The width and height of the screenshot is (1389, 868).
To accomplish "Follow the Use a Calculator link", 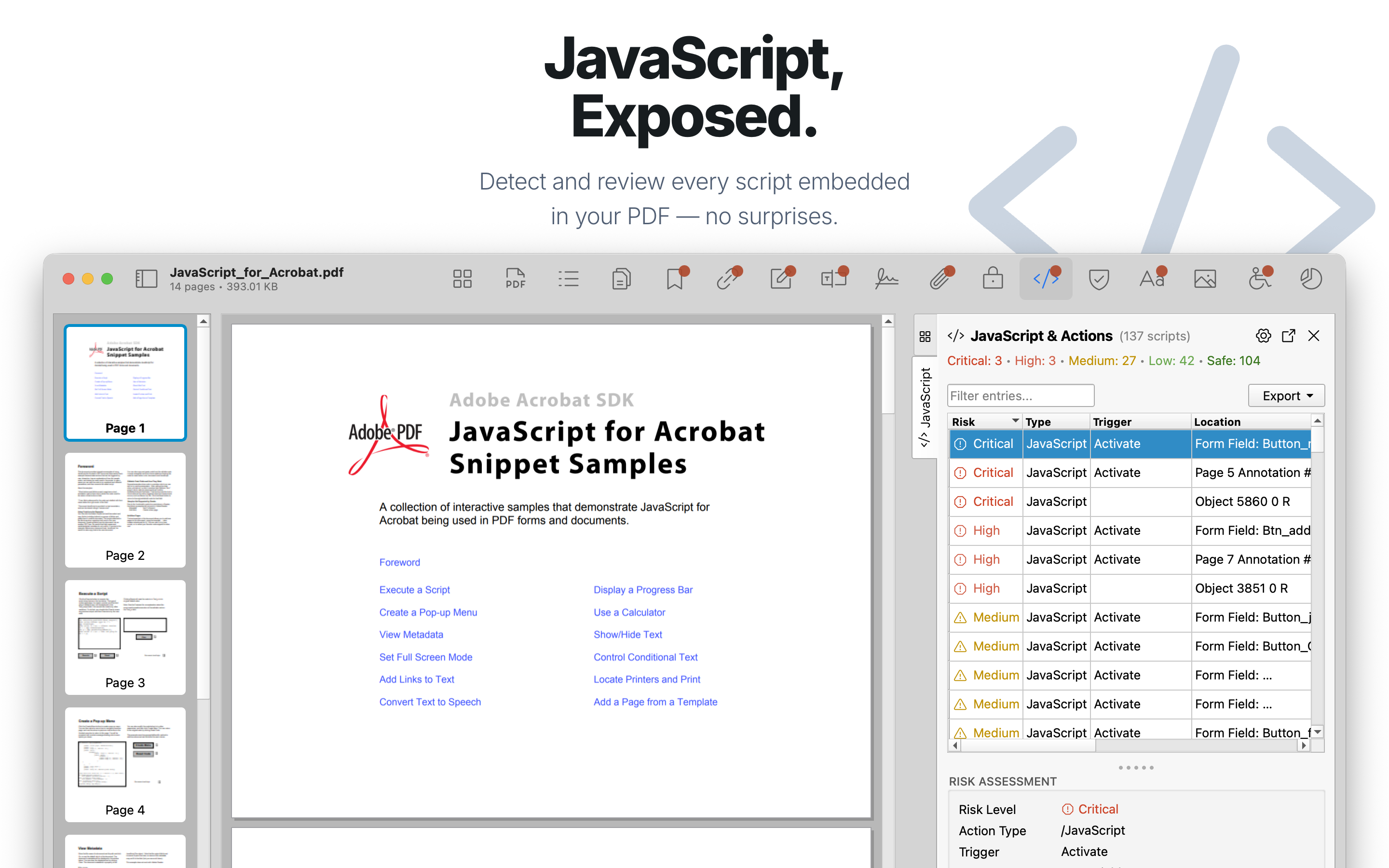I will (629, 612).
